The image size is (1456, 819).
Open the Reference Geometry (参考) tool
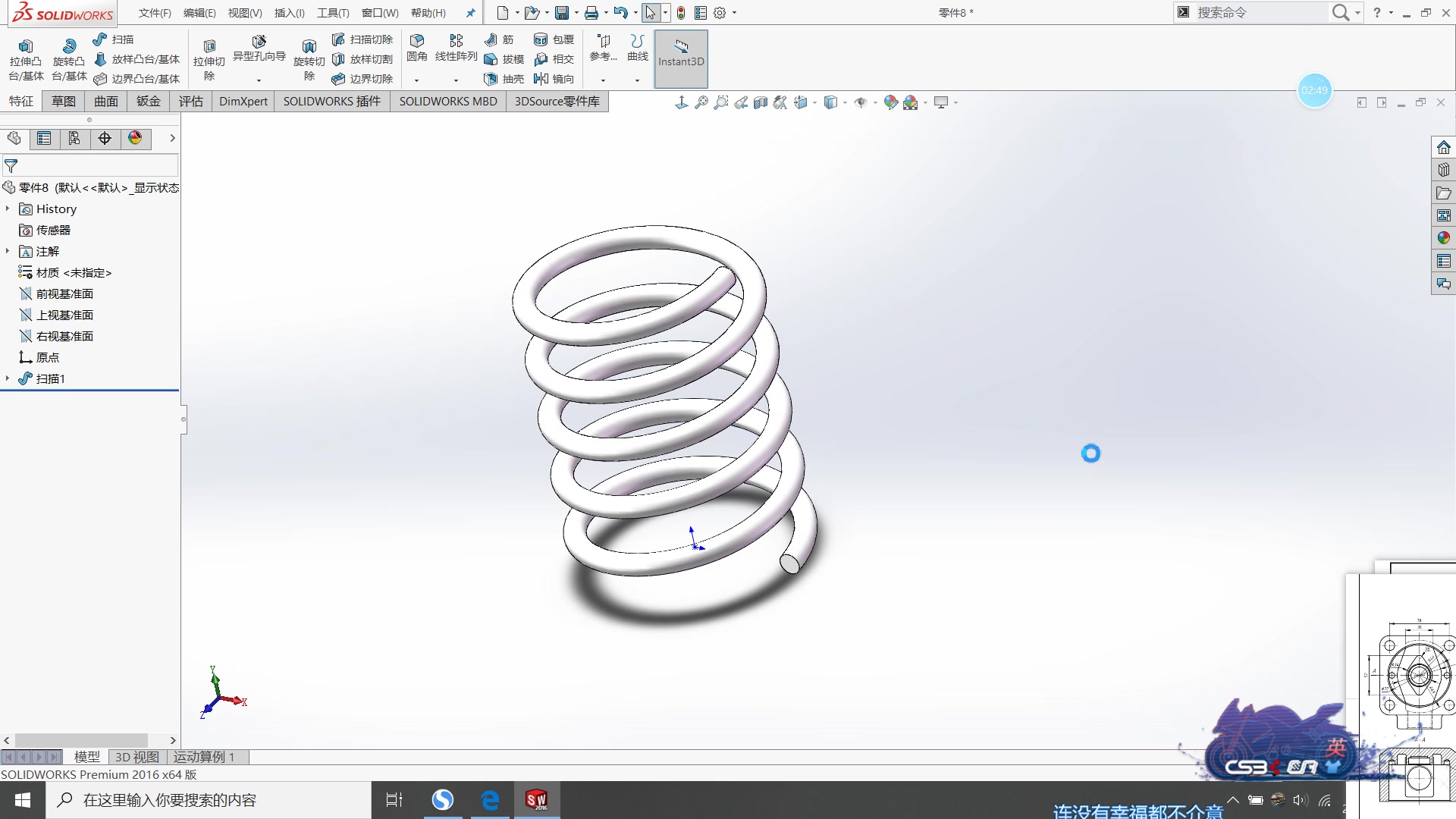click(x=604, y=48)
